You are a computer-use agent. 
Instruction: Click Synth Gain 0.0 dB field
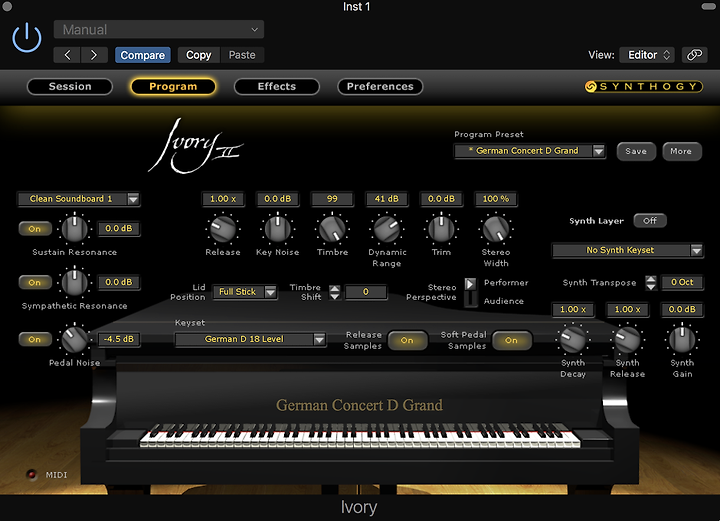pyautogui.click(x=682, y=309)
